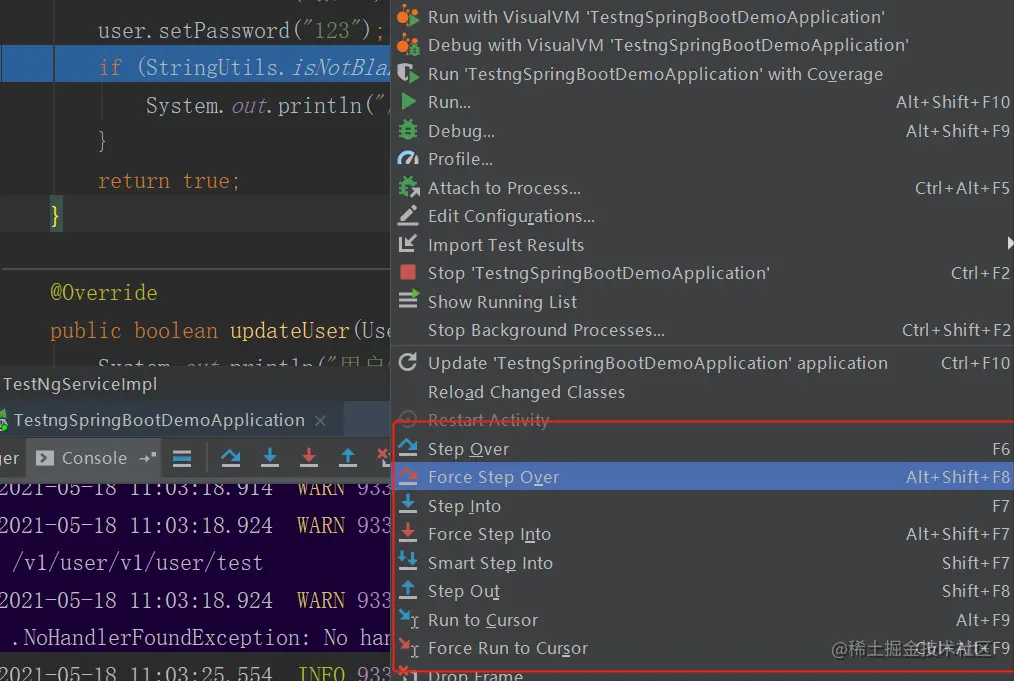
Task: Click the red Stop square icon
Action: pos(408,272)
